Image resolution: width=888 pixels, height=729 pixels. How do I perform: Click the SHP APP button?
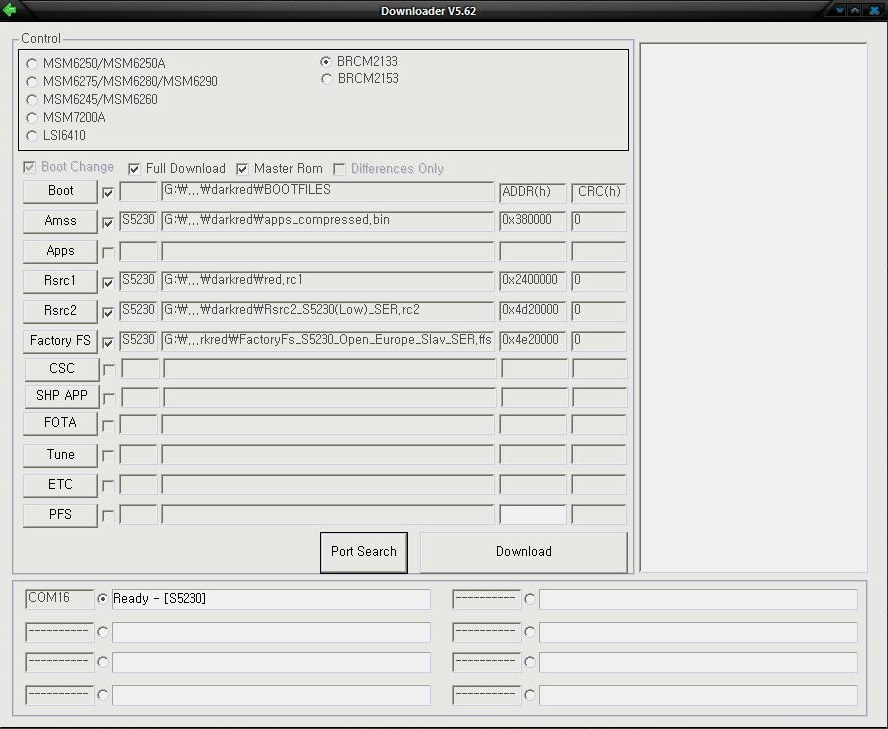click(61, 396)
